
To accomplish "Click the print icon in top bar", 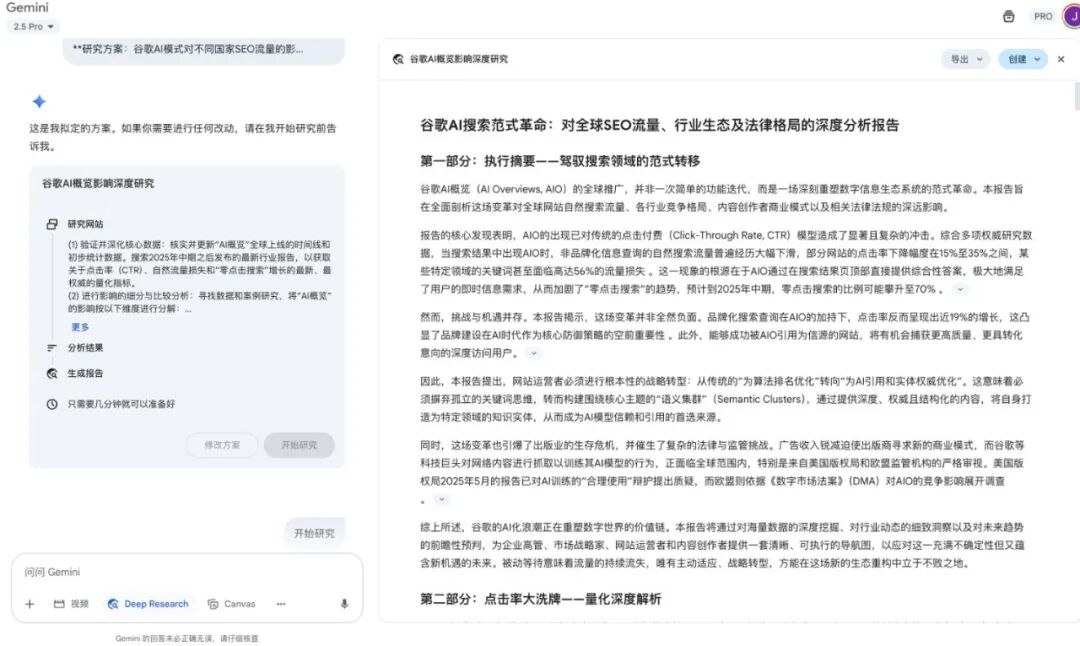I will [1008, 17].
